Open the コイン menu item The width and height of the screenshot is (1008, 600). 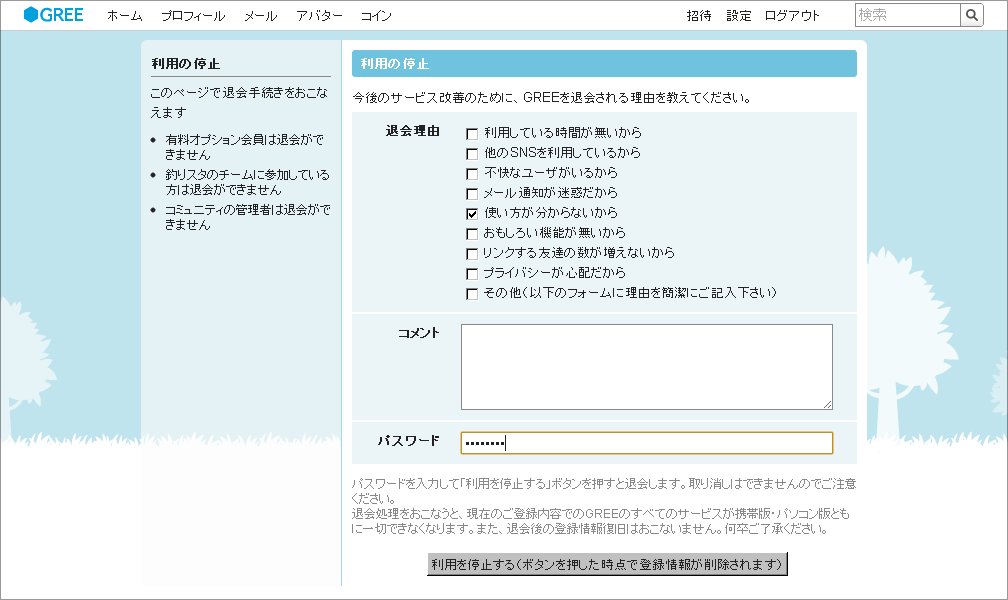[x=376, y=15]
